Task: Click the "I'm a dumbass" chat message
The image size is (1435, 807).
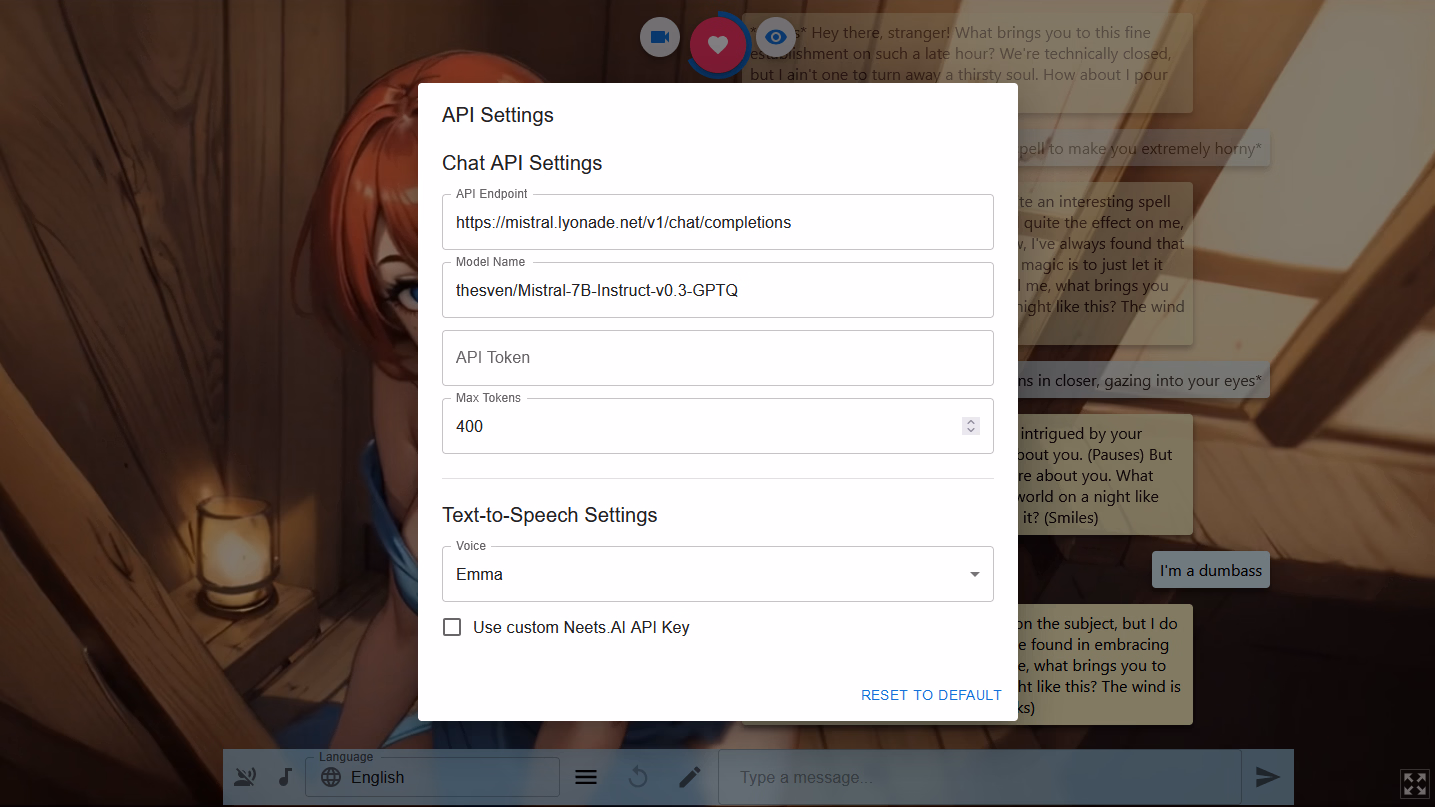Action: pyautogui.click(x=1210, y=570)
